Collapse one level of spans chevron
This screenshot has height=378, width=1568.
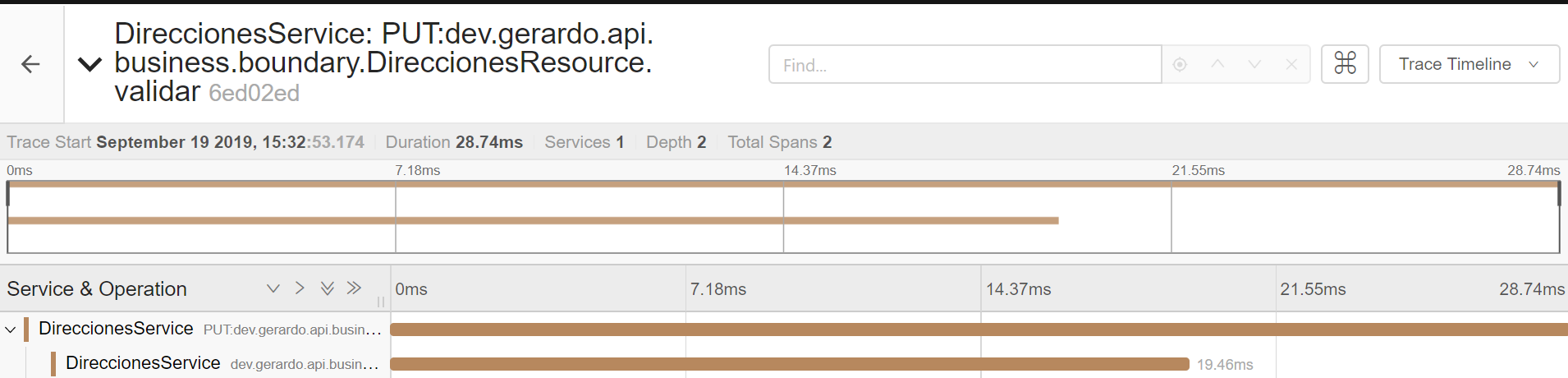pos(300,288)
